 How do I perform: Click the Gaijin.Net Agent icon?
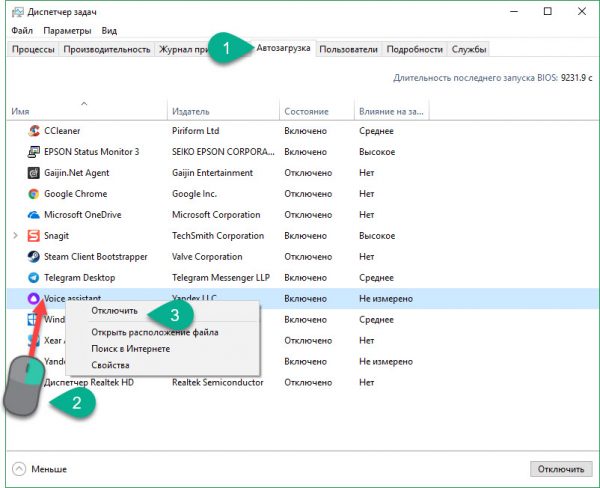(34, 173)
